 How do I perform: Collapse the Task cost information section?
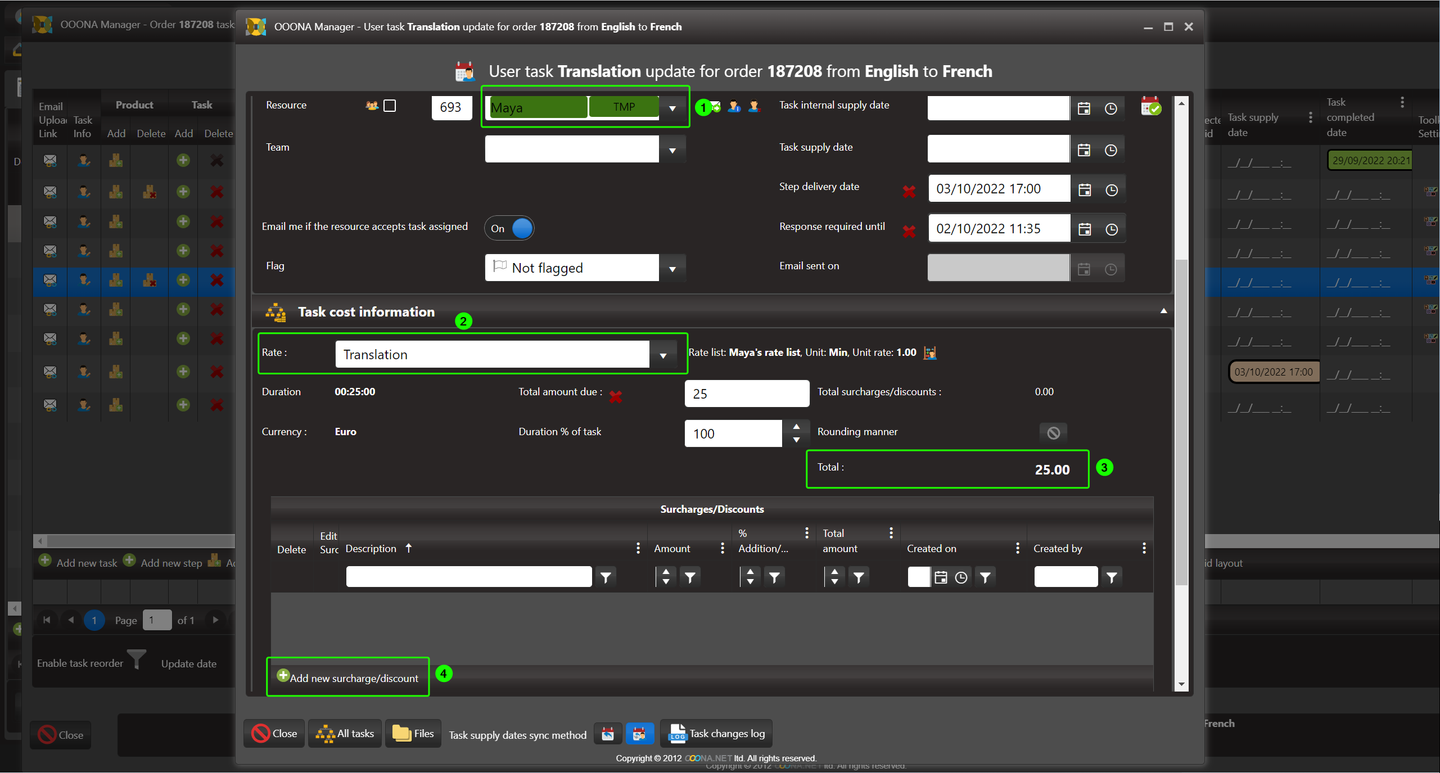click(1163, 312)
